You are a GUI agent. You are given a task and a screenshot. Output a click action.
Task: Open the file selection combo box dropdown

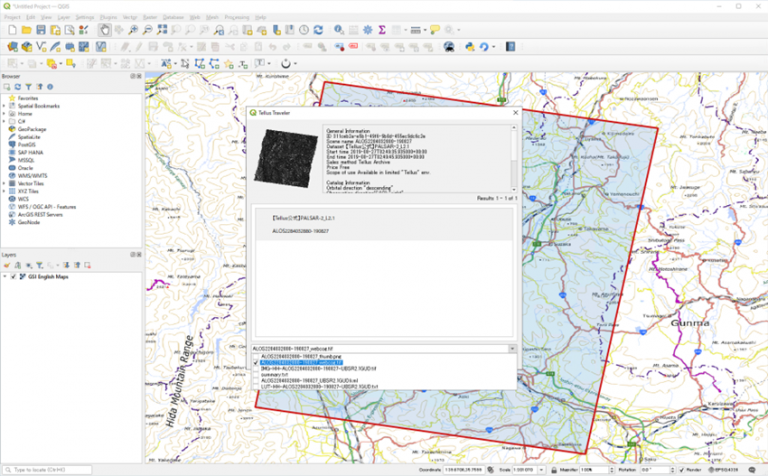[x=512, y=349]
